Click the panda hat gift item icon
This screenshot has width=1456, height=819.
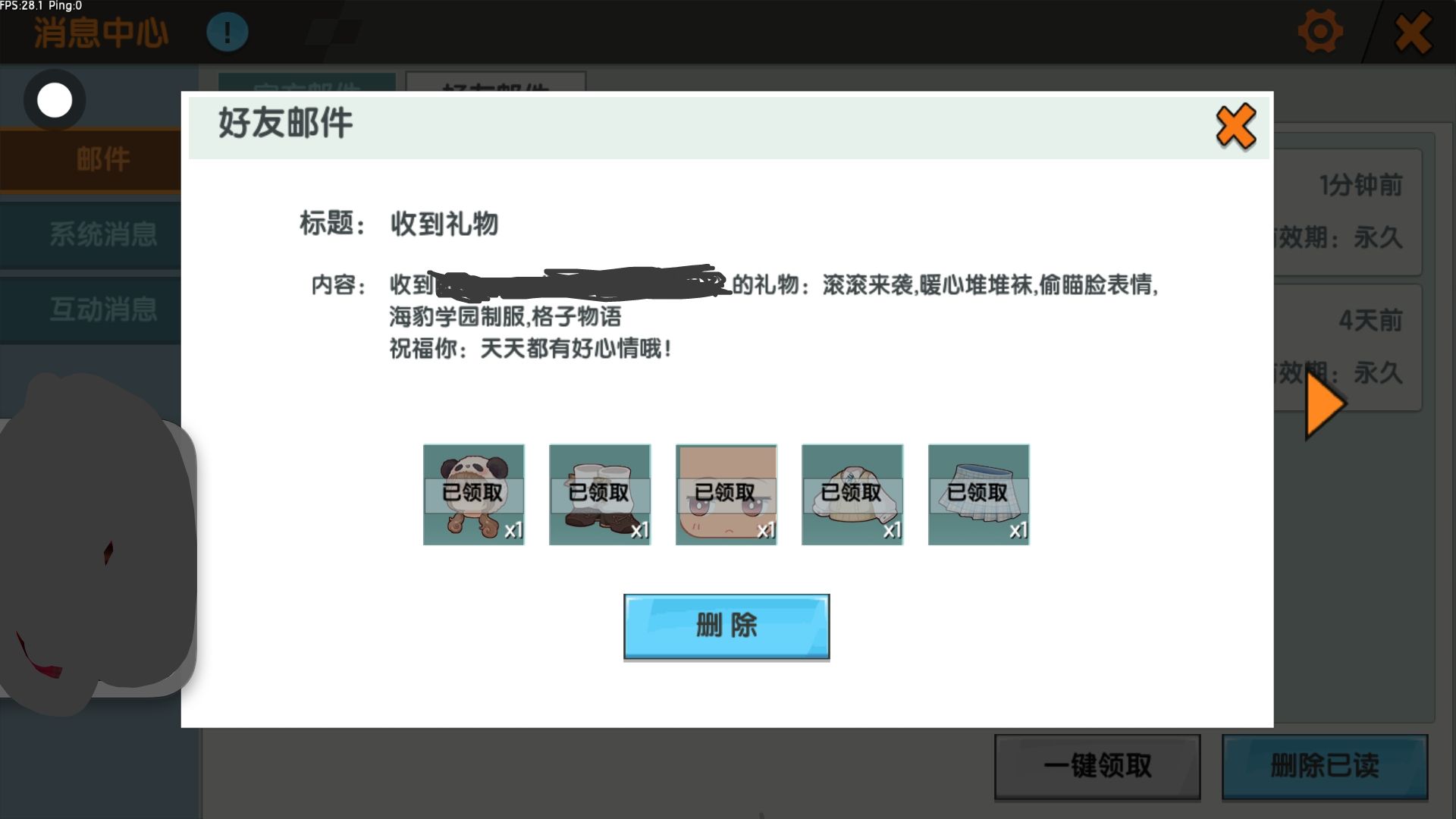(473, 494)
